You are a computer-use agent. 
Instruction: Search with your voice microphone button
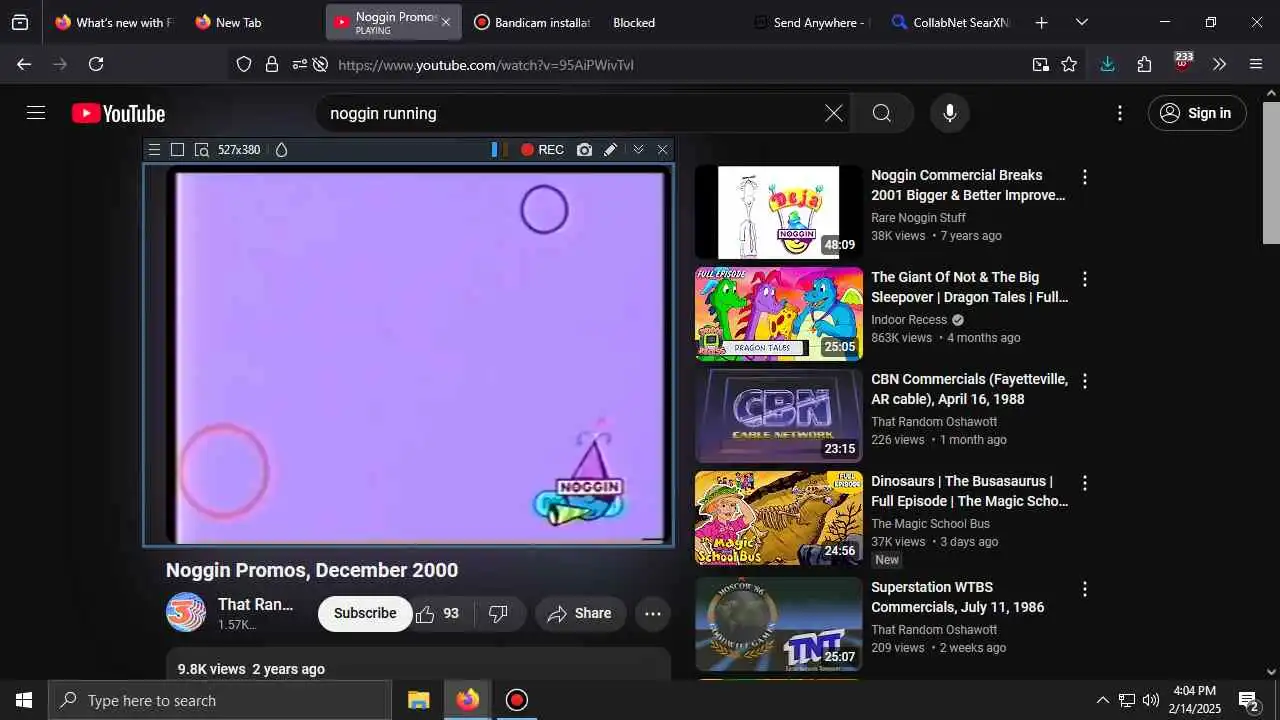point(950,113)
